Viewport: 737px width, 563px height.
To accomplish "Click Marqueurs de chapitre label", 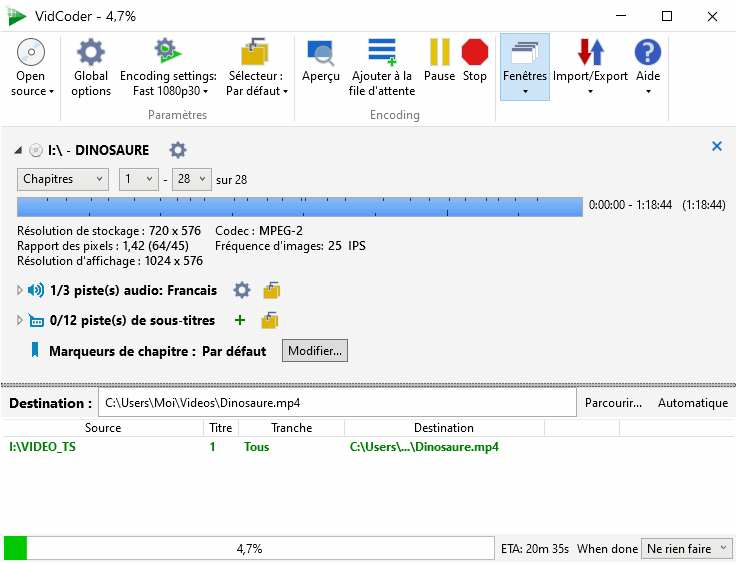I will point(122,351).
